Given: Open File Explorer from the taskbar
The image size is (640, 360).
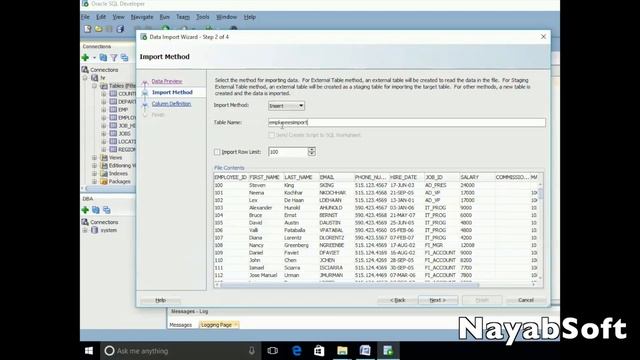Looking at the screenshot, I should [x=342, y=351].
